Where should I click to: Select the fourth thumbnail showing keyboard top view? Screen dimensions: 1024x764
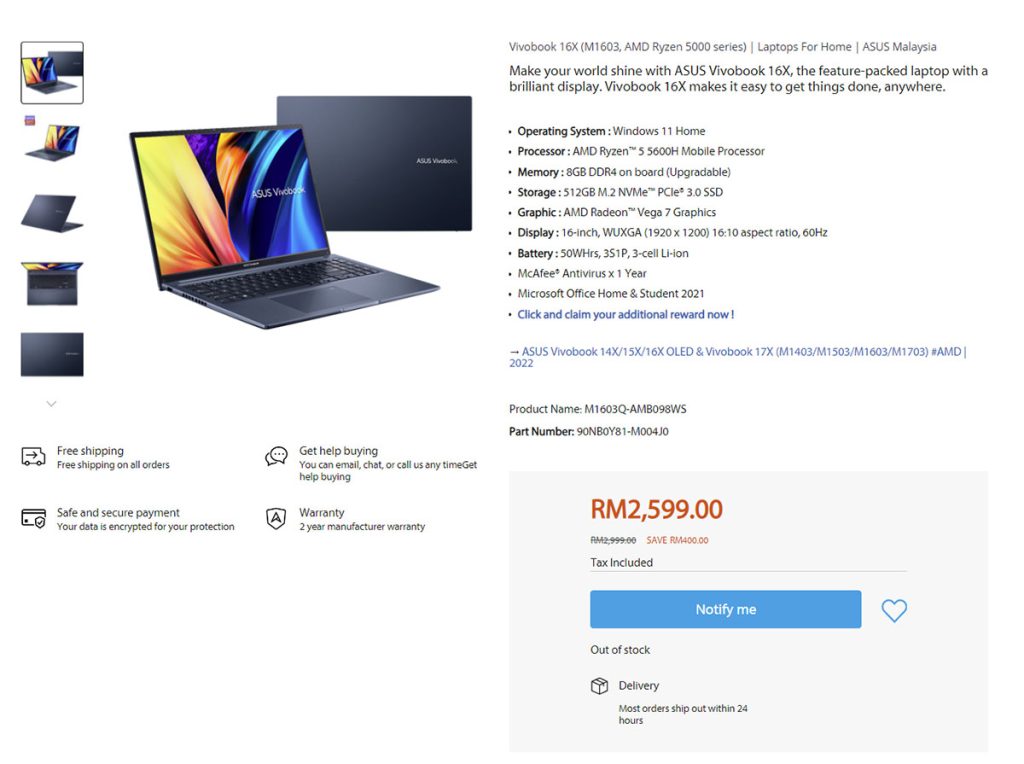tap(52, 283)
